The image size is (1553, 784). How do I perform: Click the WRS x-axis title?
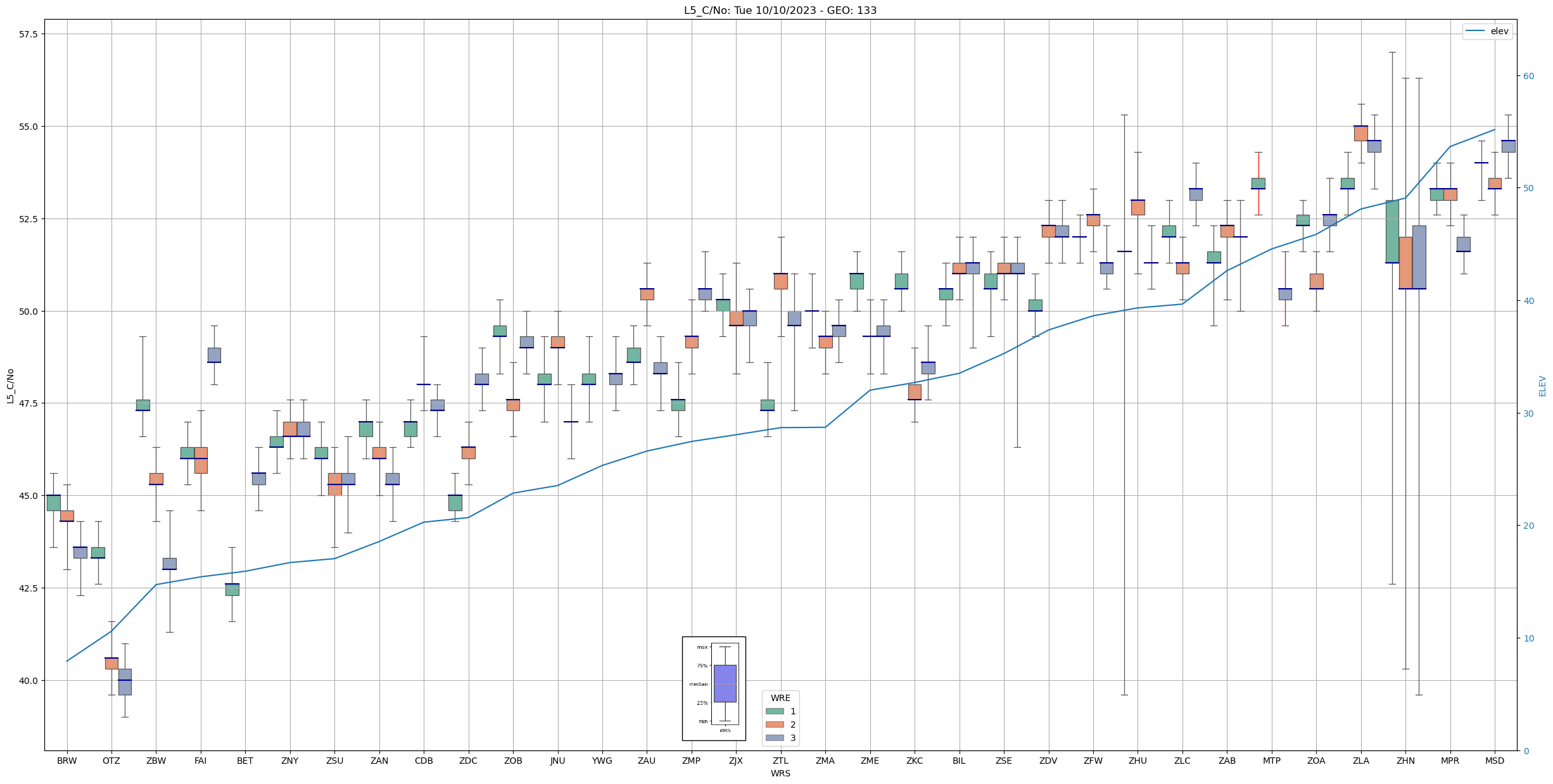click(x=780, y=773)
